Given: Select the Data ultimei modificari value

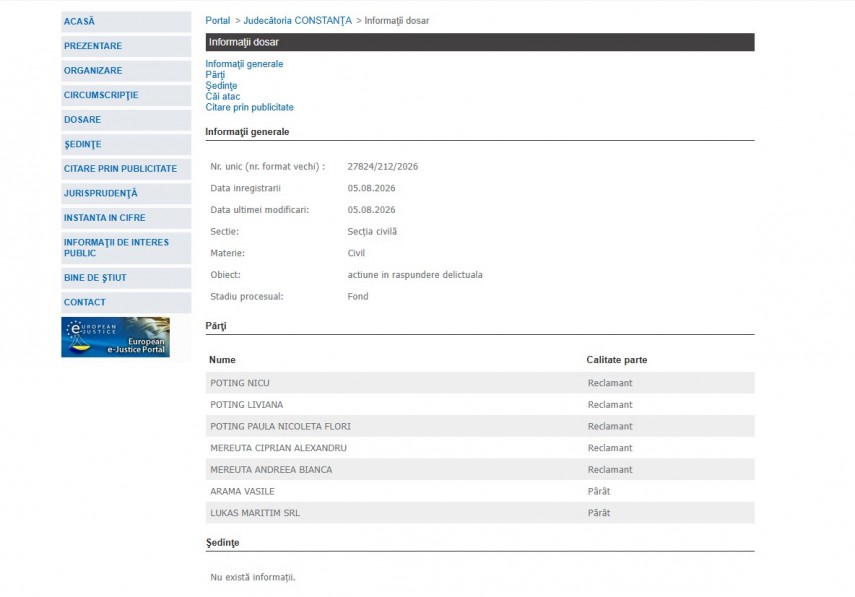Looking at the screenshot, I should coord(371,210).
